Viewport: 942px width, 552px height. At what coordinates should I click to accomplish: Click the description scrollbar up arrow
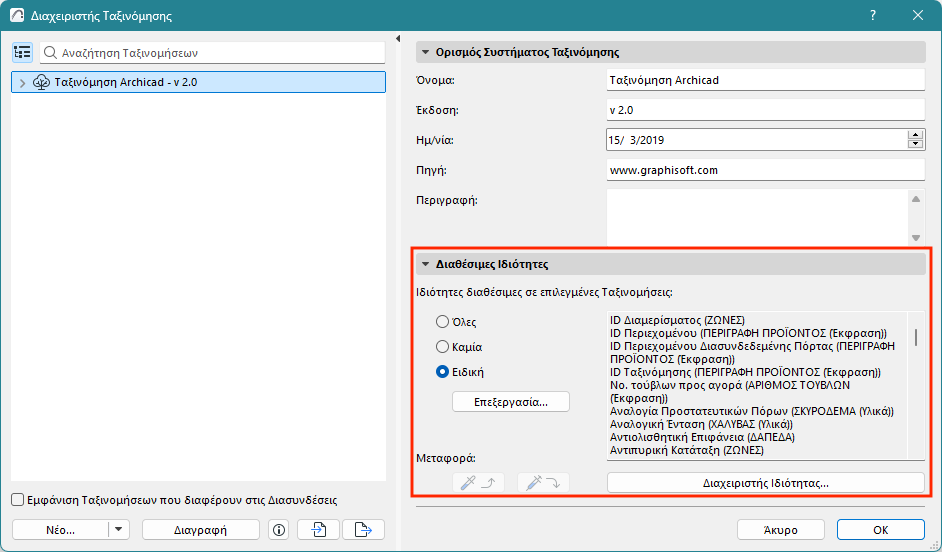(916, 199)
